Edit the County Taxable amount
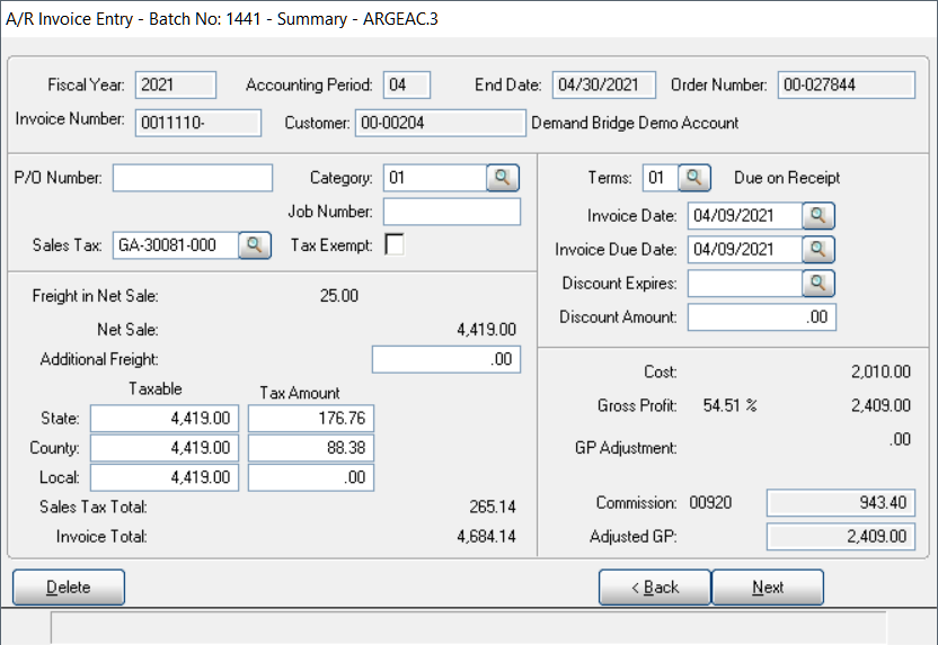Image resolution: width=938 pixels, height=645 pixels. coord(165,448)
